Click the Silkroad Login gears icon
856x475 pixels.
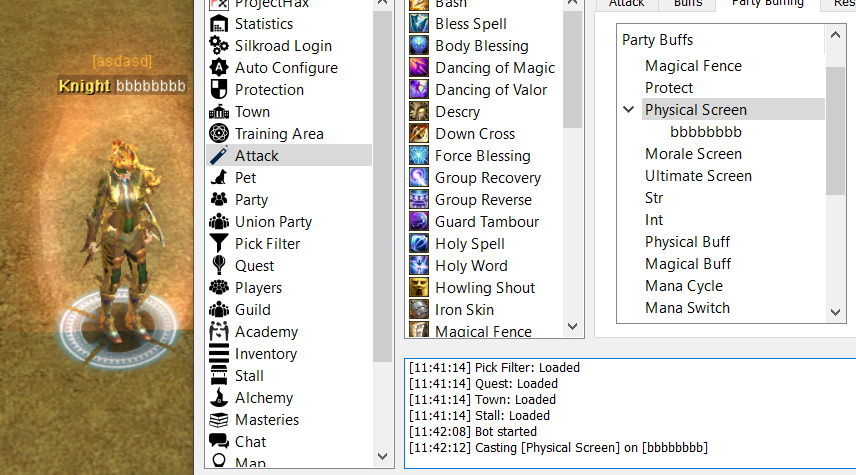click(219, 45)
